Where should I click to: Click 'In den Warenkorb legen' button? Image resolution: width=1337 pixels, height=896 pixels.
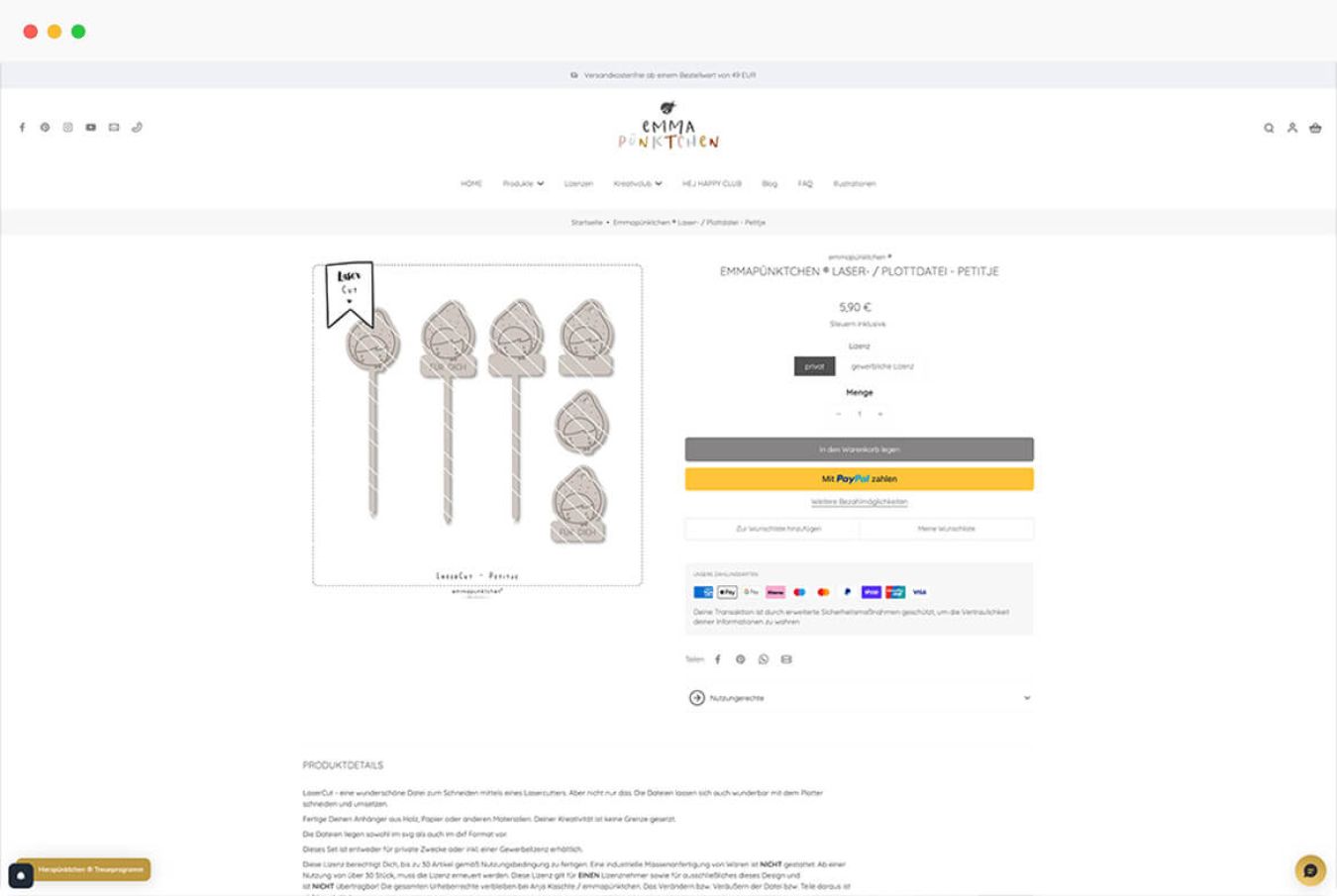860,449
